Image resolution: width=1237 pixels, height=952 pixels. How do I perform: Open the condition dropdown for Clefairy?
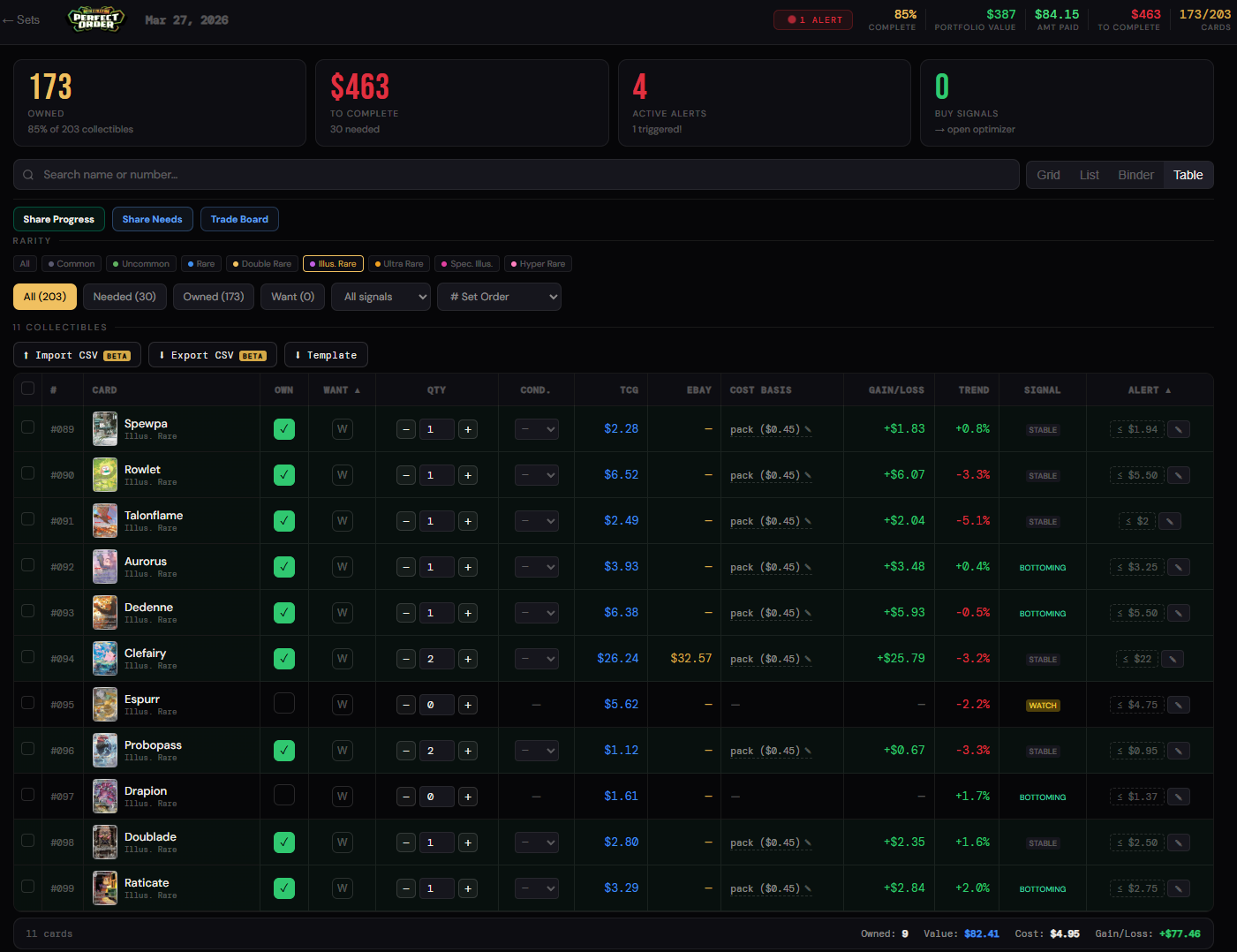[537, 659]
